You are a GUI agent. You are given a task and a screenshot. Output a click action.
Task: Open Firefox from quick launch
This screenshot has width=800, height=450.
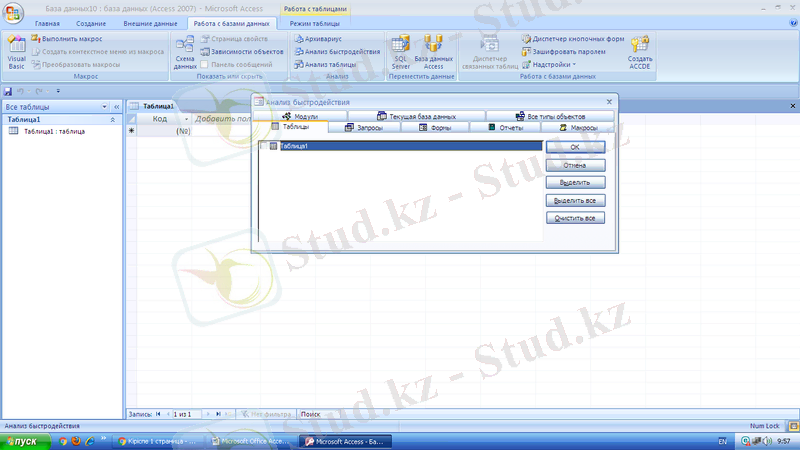click(76, 441)
